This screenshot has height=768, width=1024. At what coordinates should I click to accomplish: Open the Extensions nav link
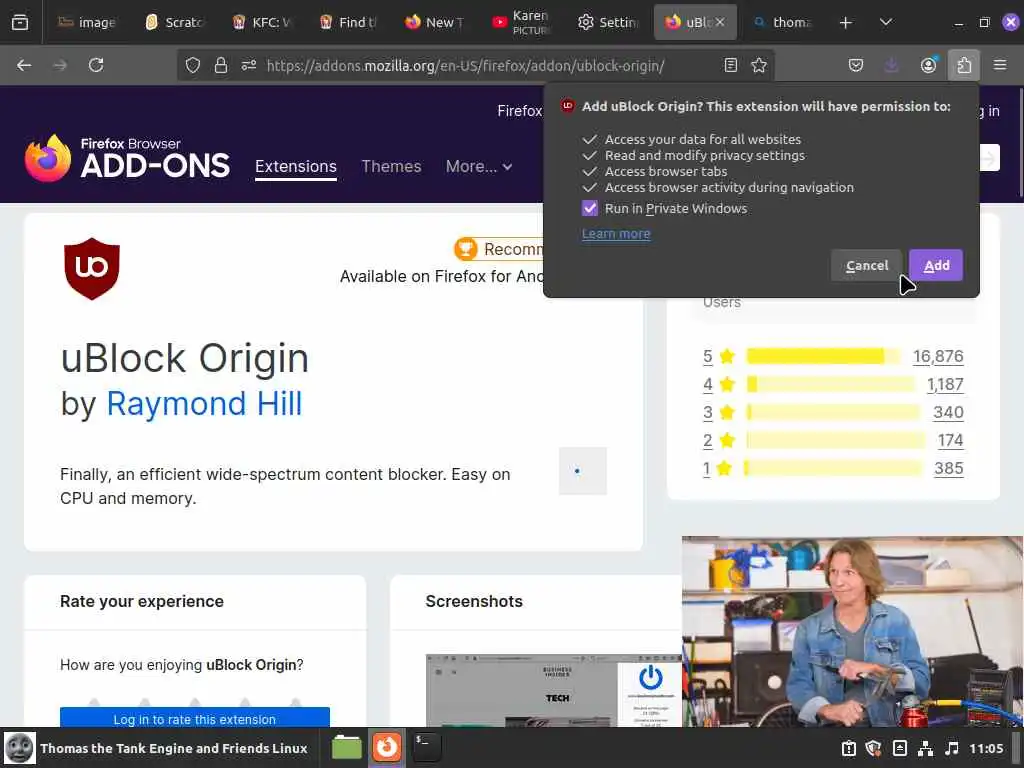tap(296, 167)
